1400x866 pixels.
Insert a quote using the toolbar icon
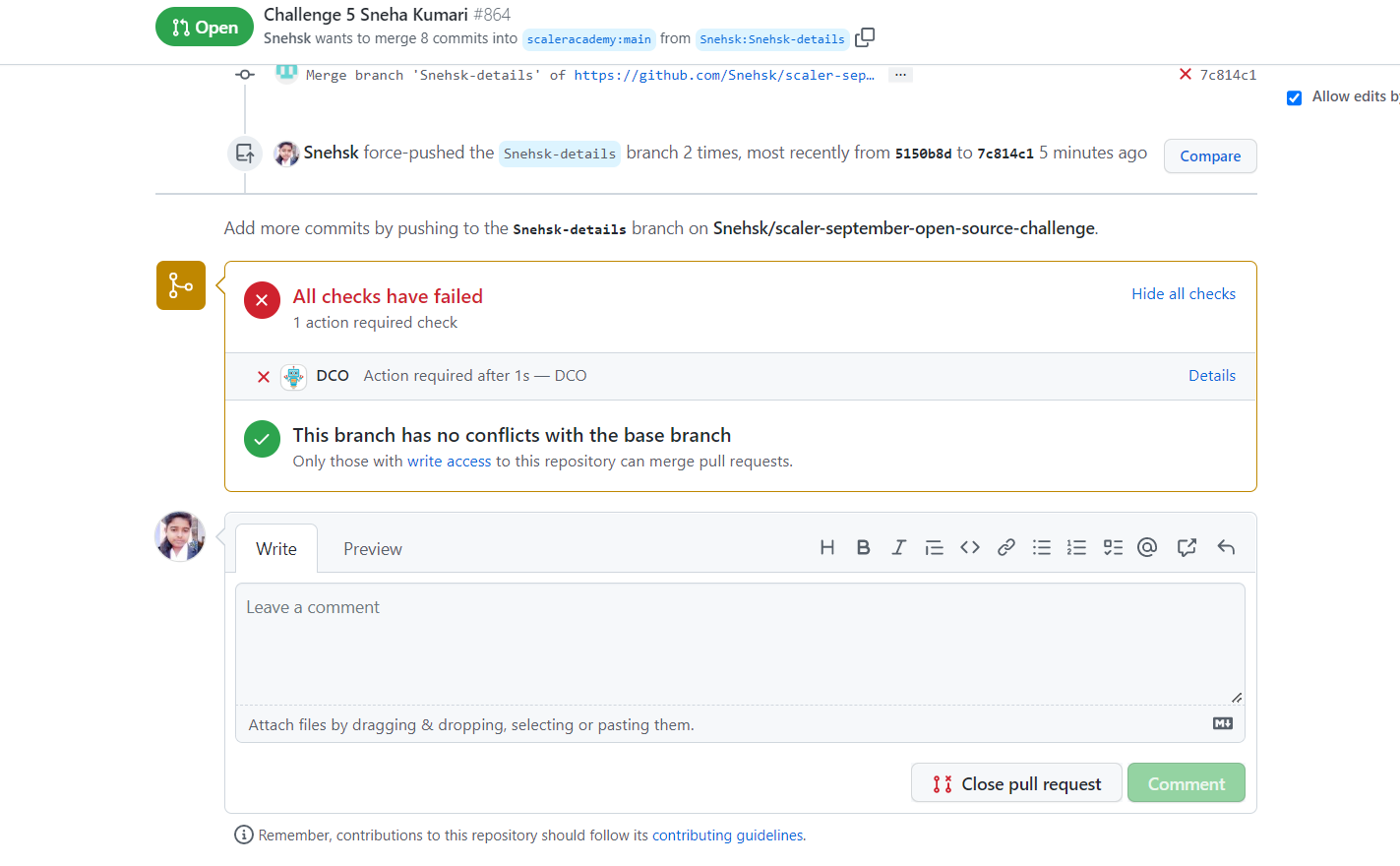tap(934, 547)
